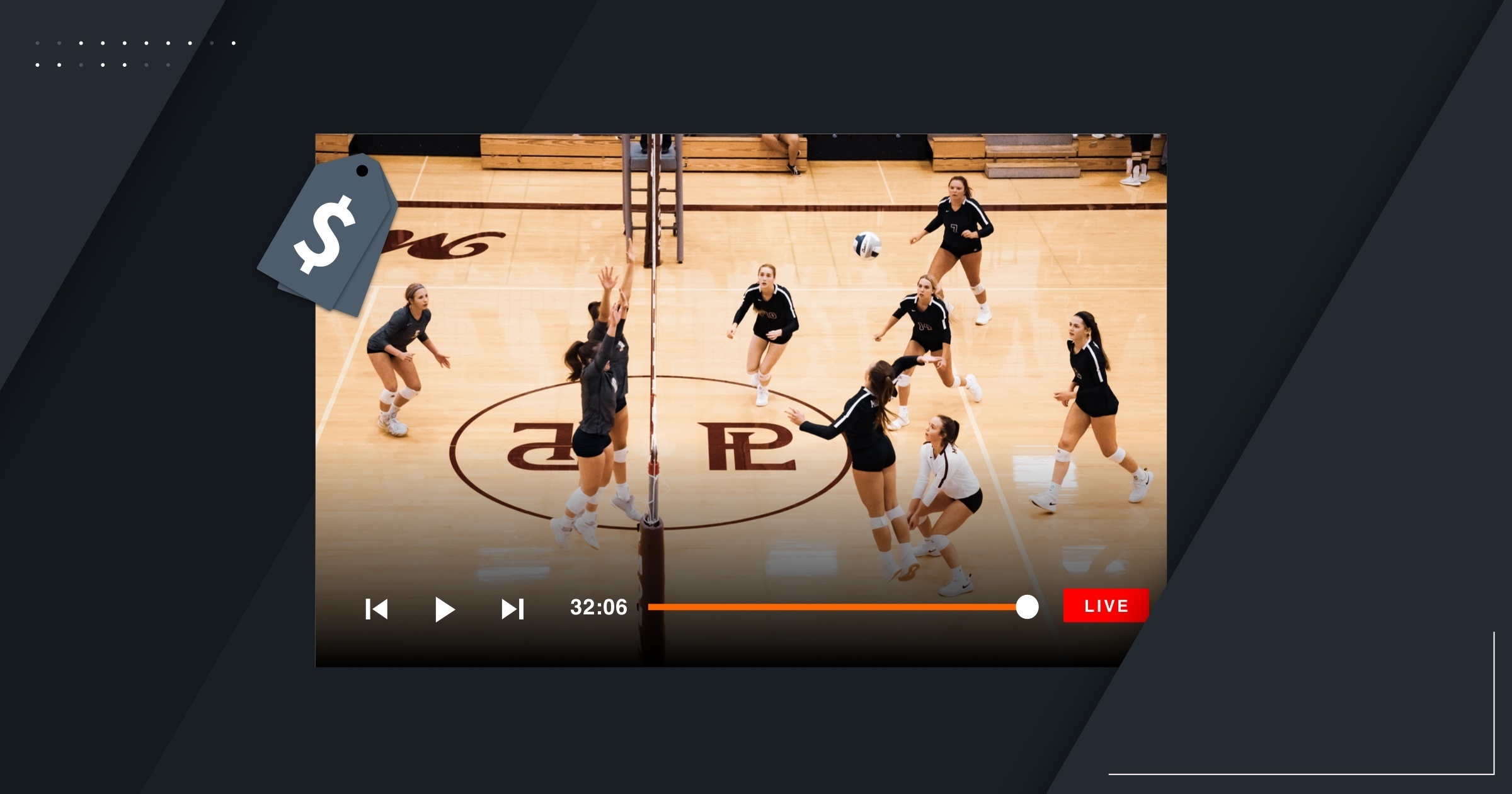Select the tag hole on the price tag
The image size is (1512, 794).
click(x=362, y=171)
